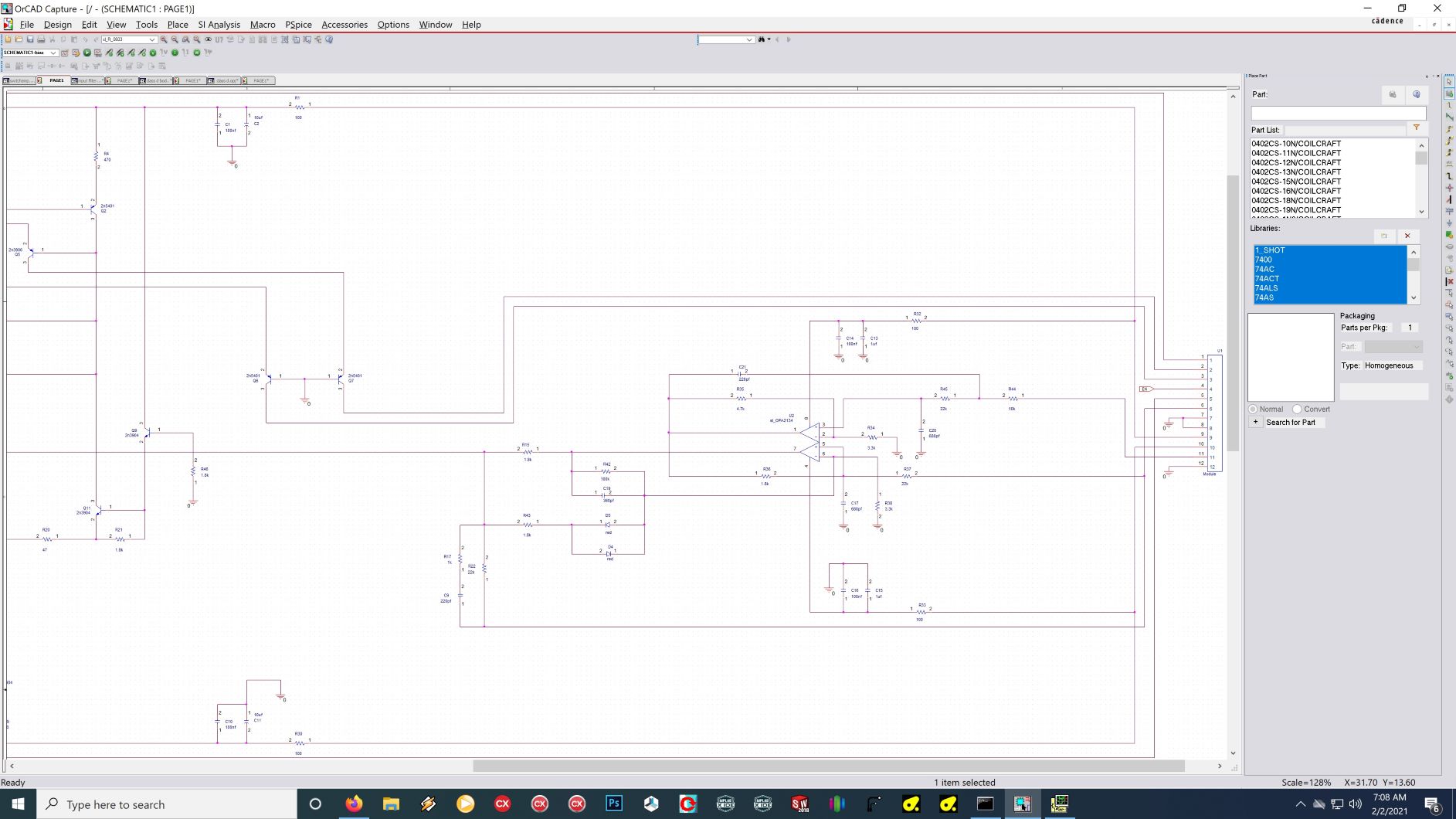Click the eye-shaped toolbar icon
1456x819 pixels.
coord(208,39)
